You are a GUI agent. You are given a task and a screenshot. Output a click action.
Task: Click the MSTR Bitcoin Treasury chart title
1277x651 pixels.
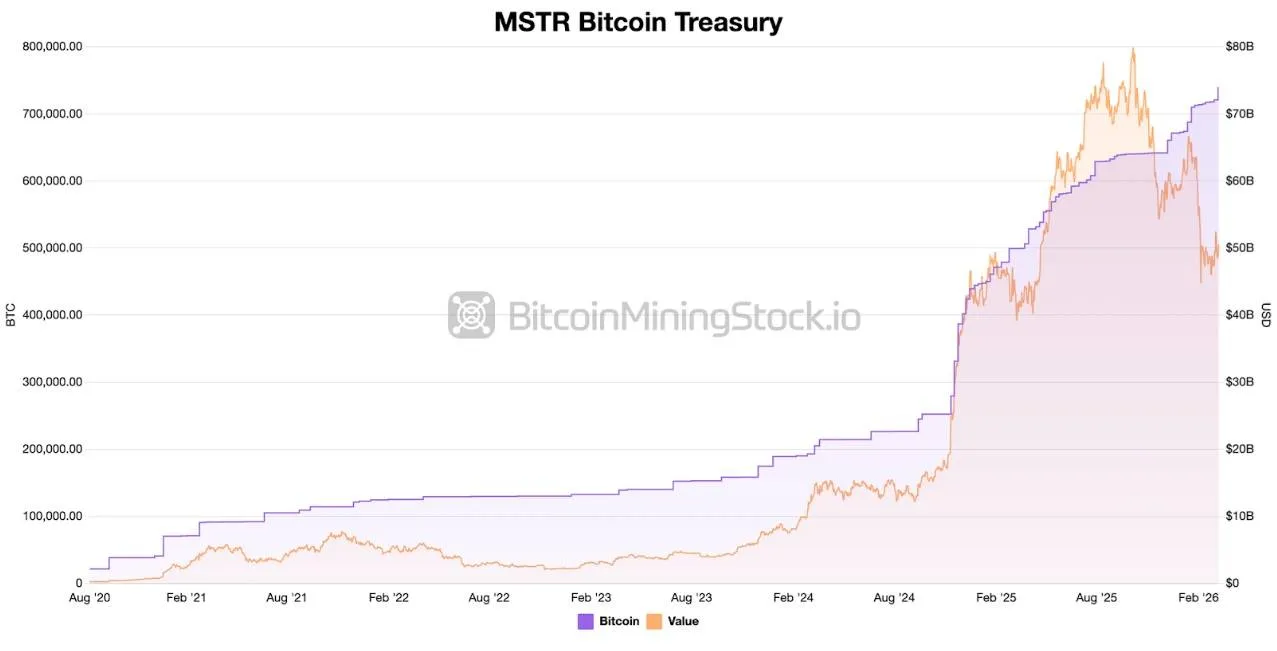click(x=638, y=22)
